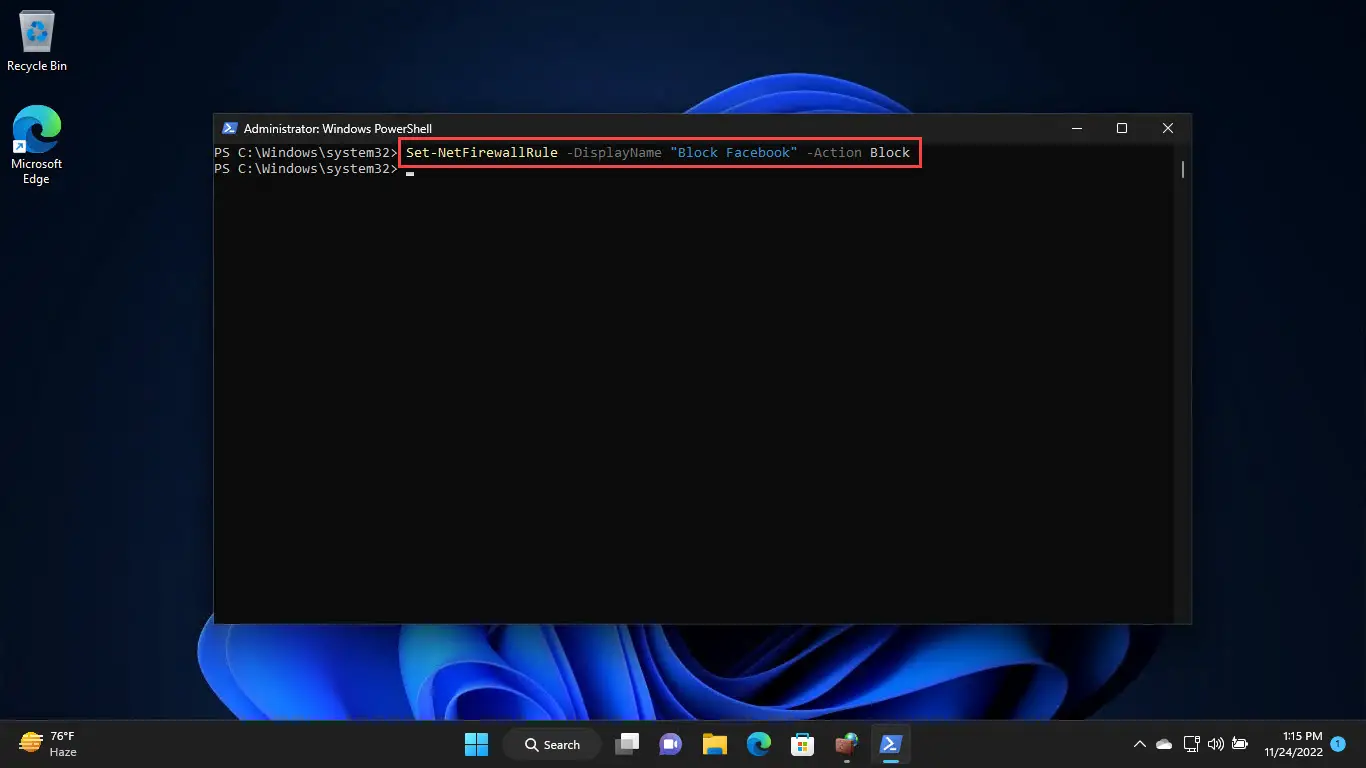This screenshot has width=1366, height=768.
Task: Open File Explorer from the taskbar
Action: point(714,744)
